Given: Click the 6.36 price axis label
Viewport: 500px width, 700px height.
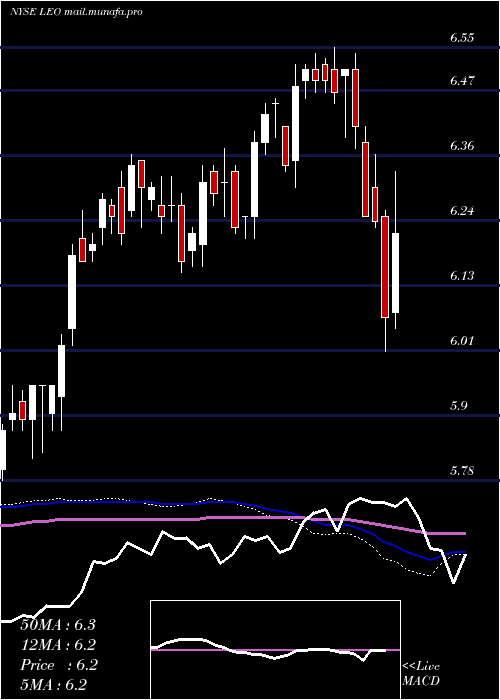Looking at the screenshot, I should click(462, 146).
